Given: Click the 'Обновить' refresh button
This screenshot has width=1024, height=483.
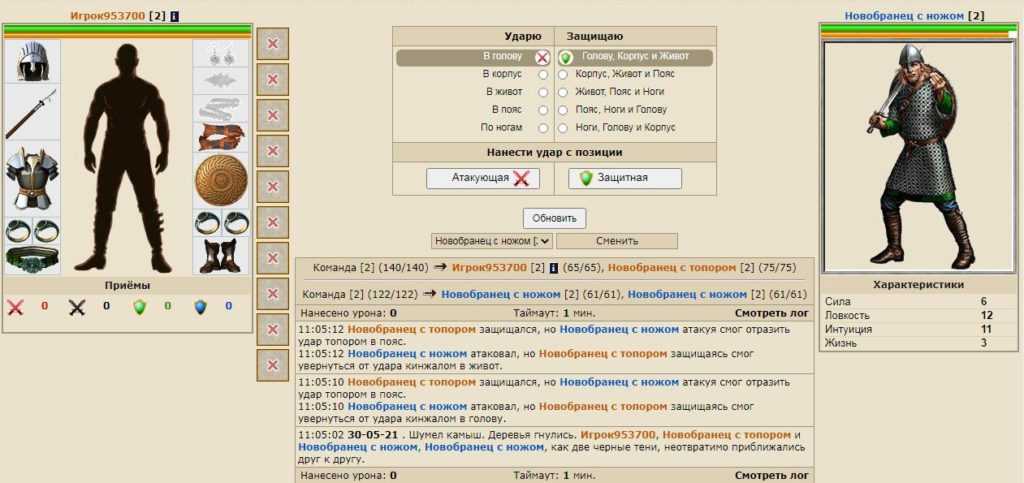Looking at the screenshot, I should click(x=554, y=218).
